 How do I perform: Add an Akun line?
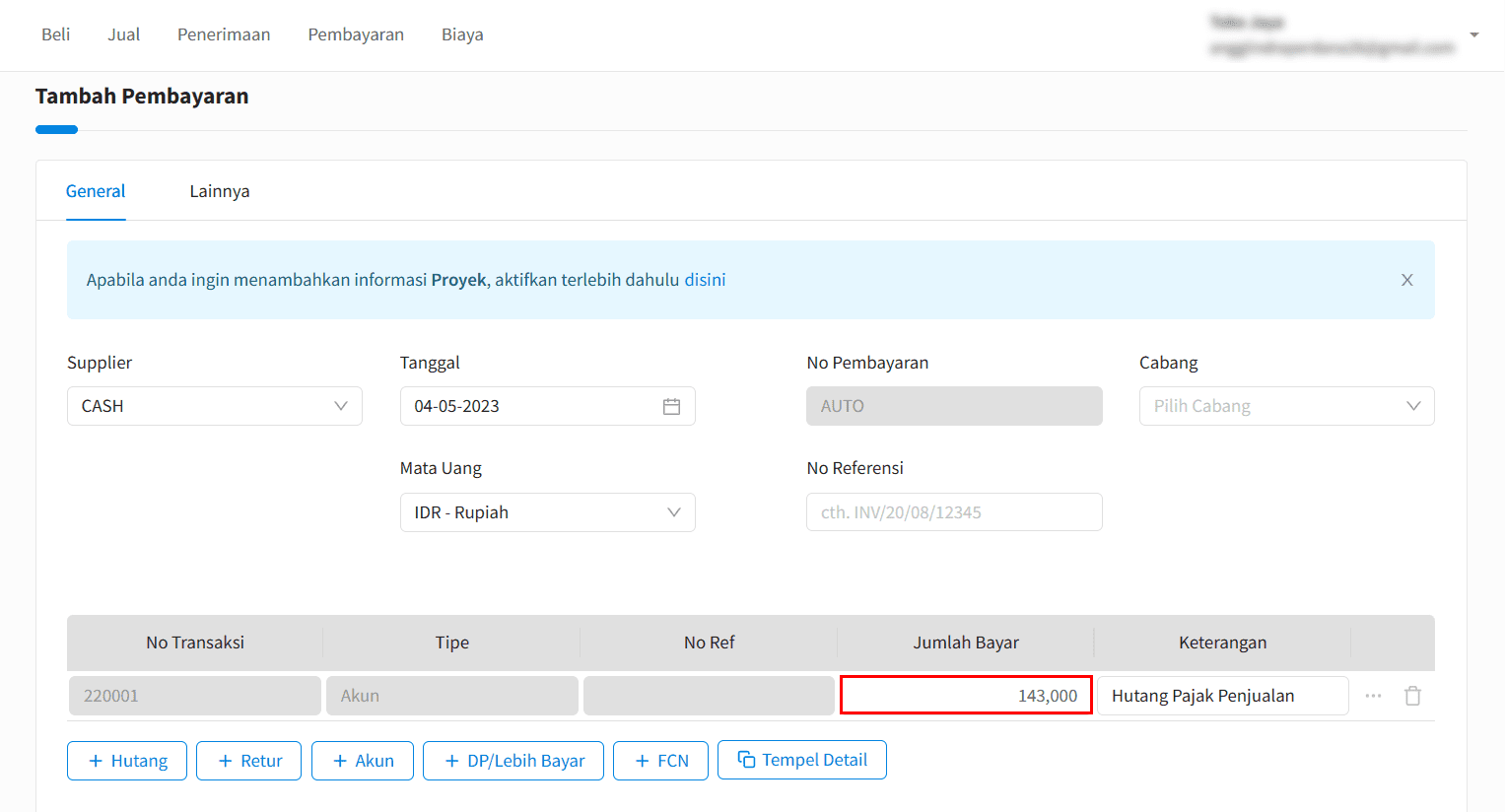[x=363, y=761]
